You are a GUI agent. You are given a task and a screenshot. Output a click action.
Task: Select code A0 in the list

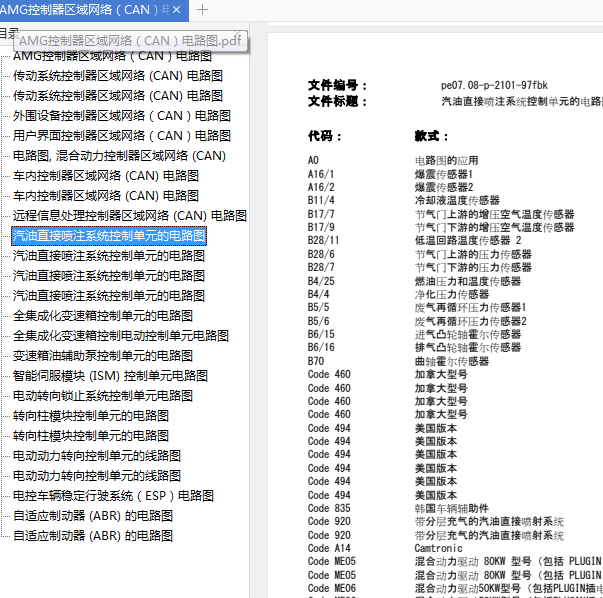313,160
